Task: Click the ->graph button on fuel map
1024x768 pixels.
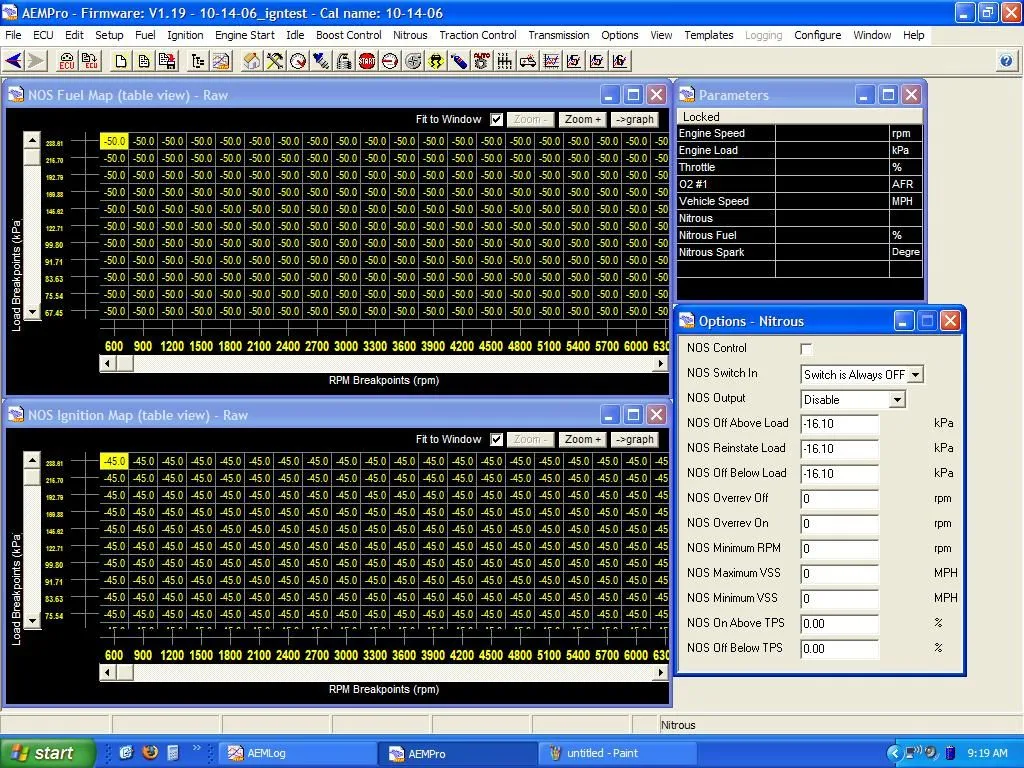Action: click(x=635, y=119)
